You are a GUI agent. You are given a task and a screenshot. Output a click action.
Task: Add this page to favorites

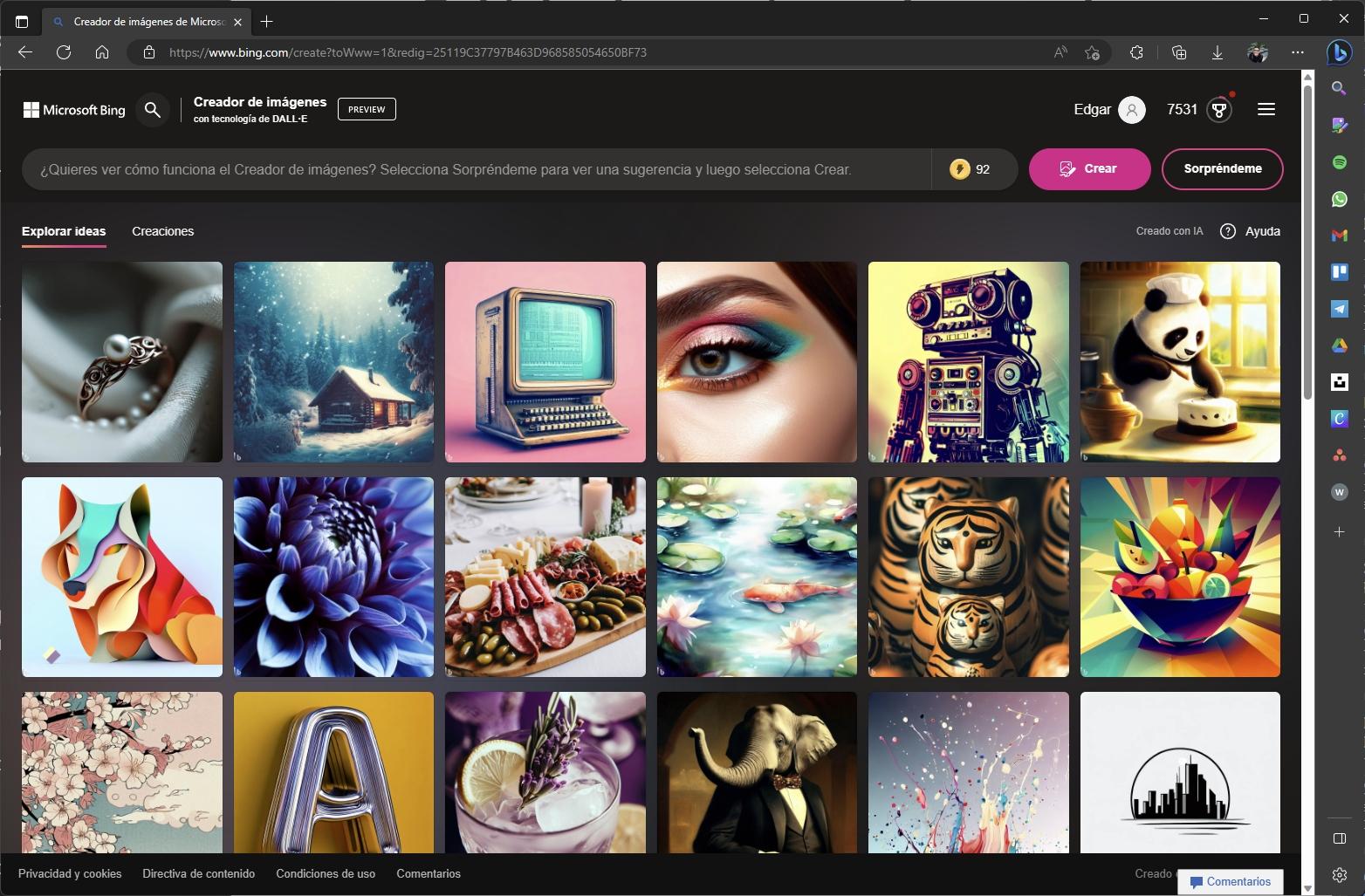pos(1092,52)
